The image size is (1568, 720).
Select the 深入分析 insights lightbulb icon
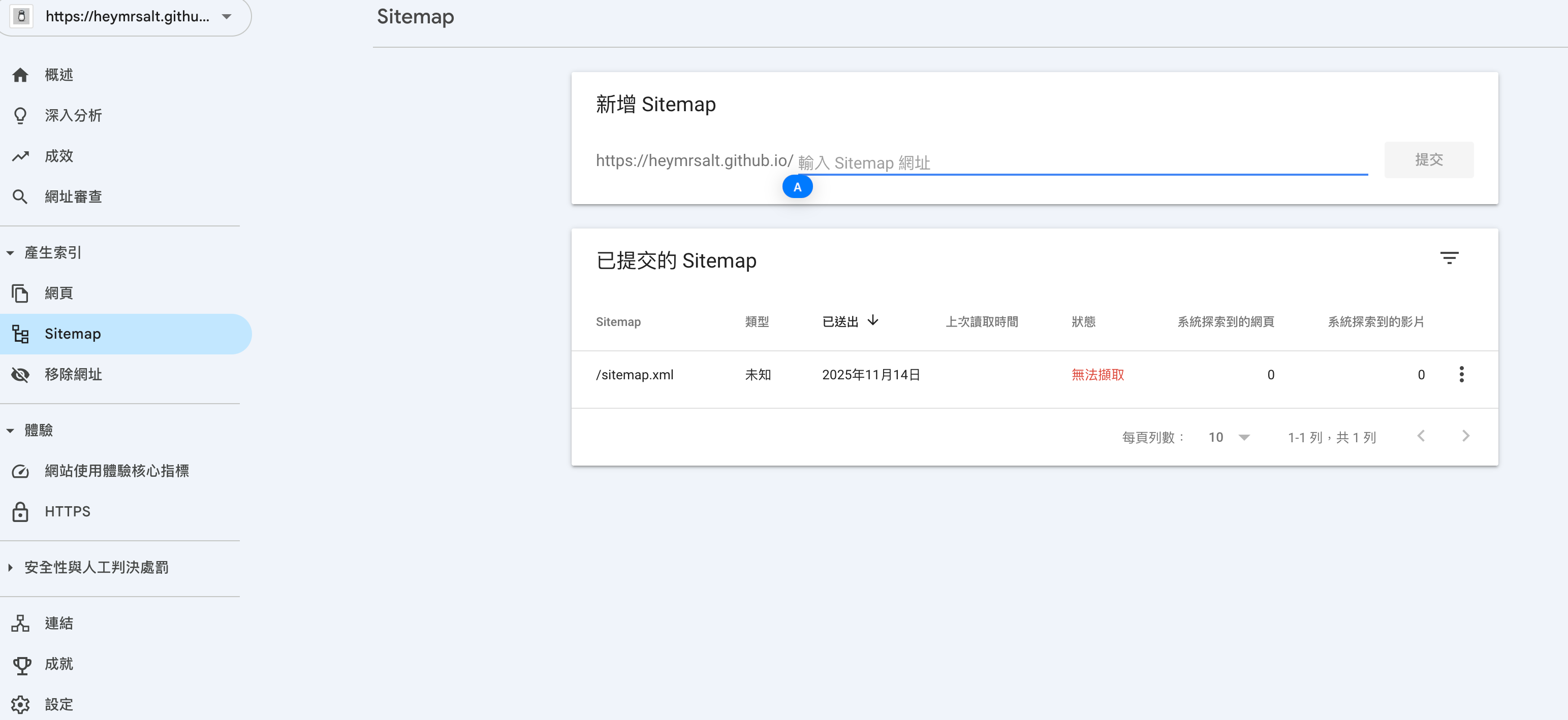(21, 115)
